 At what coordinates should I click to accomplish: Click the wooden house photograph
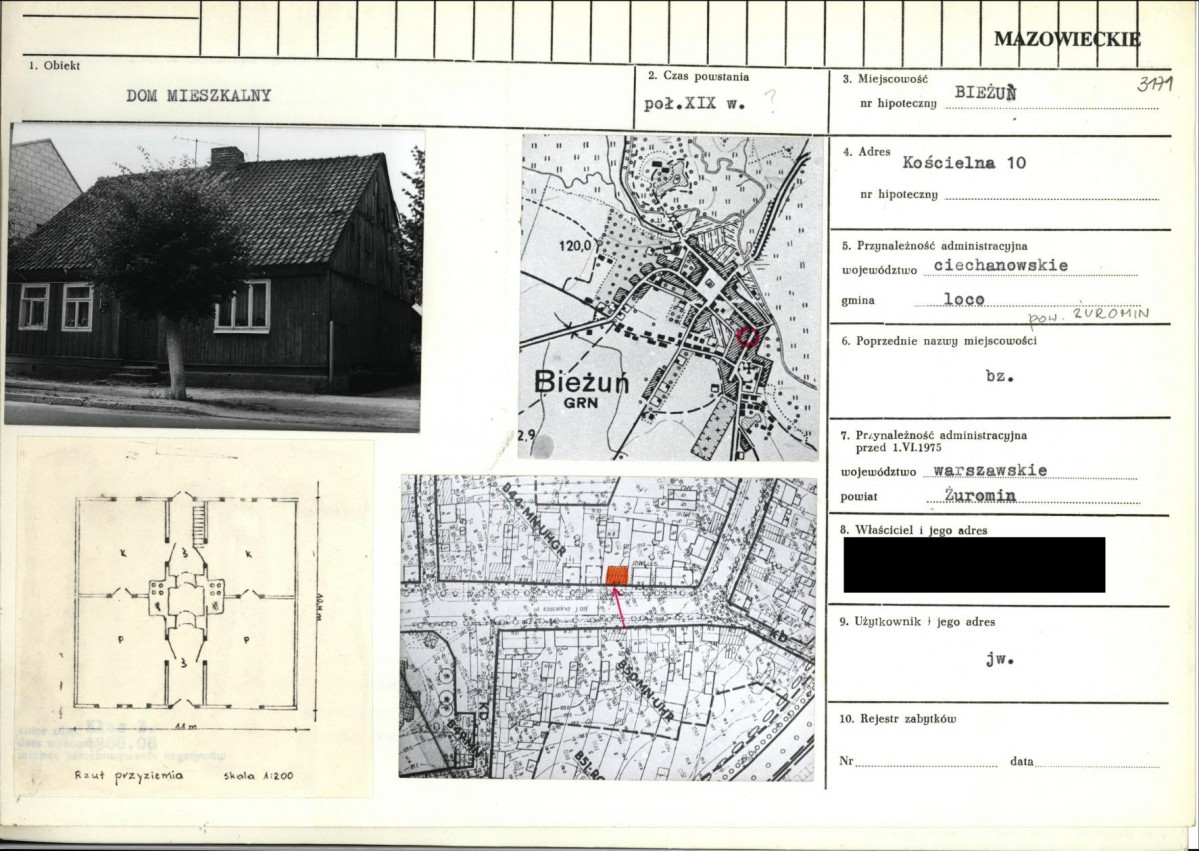(214, 278)
